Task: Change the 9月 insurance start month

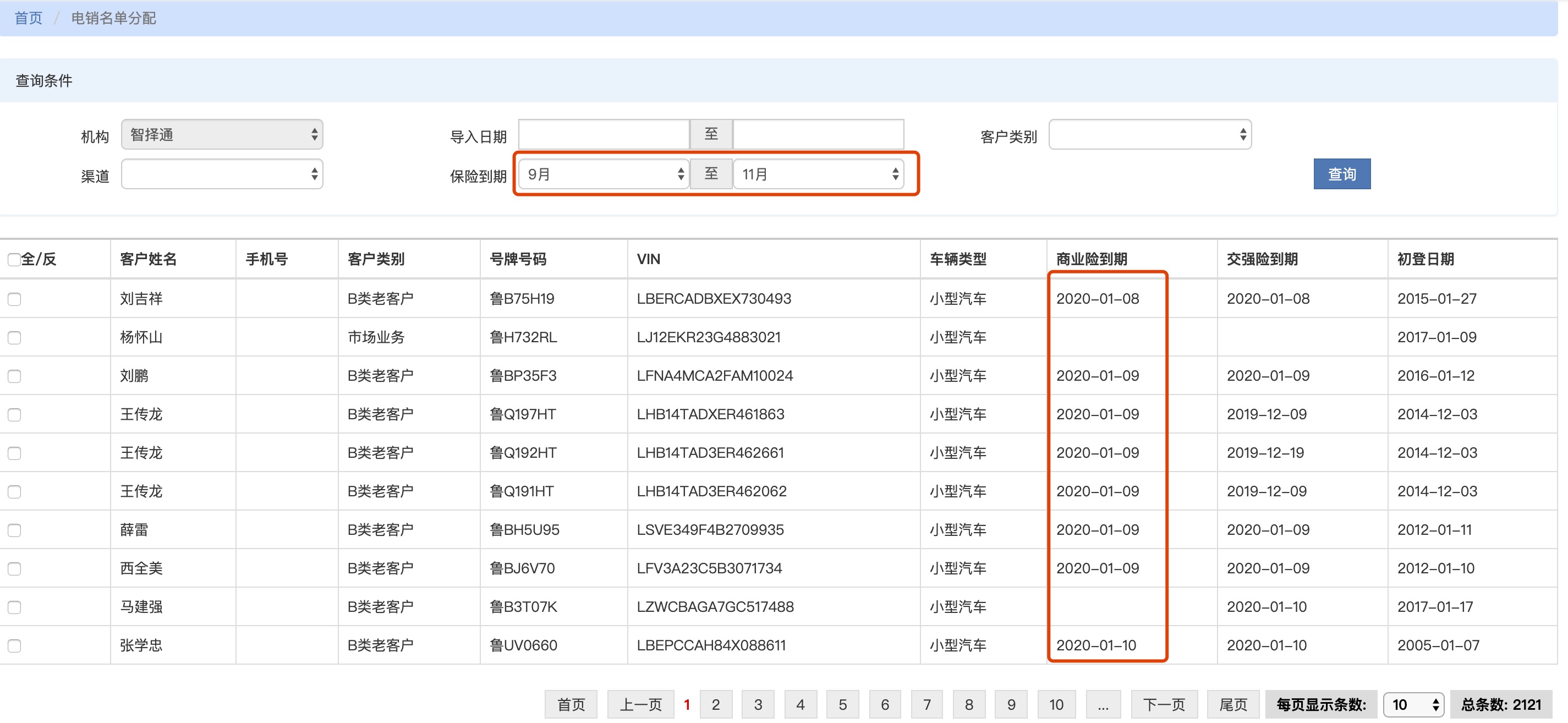Action: pyautogui.click(x=603, y=174)
